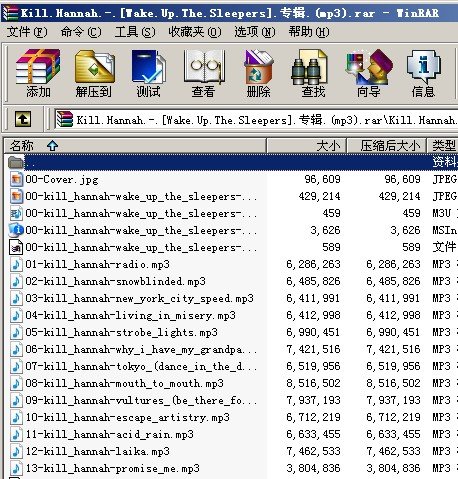The height and width of the screenshot is (479, 458).
Task: Open the Commands (命令) menu
Action: (x=81, y=32)
